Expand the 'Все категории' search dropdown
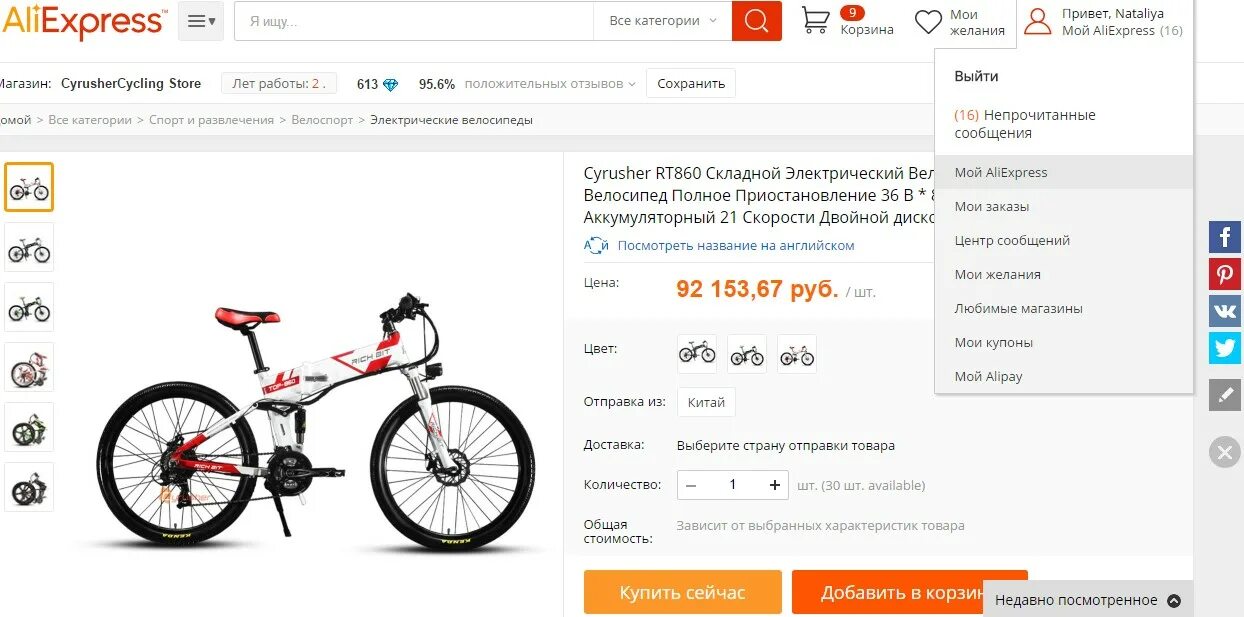1244x617 pixels. tap(663, 21)
